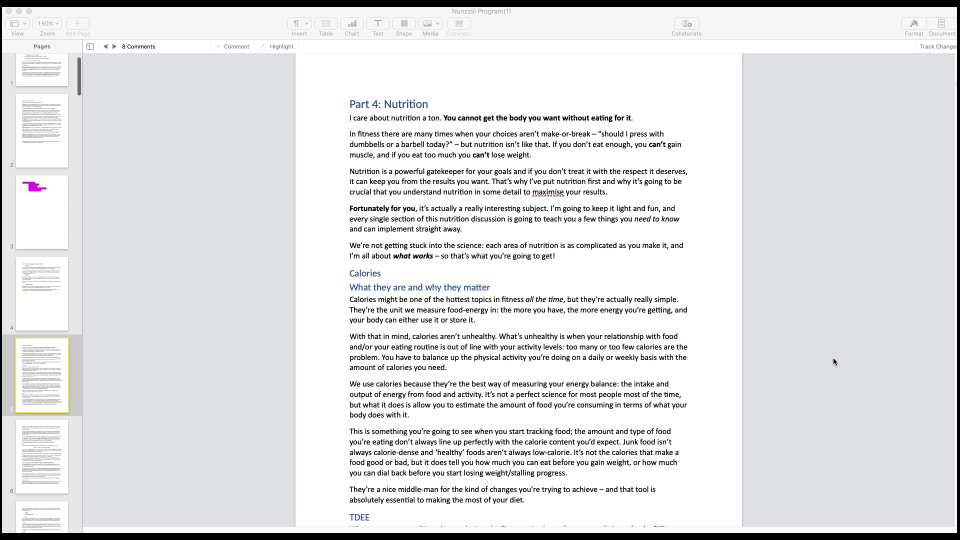Click the Highlight button in review bar
Viewport: 960px width, 540px height.
click(277, 46)
